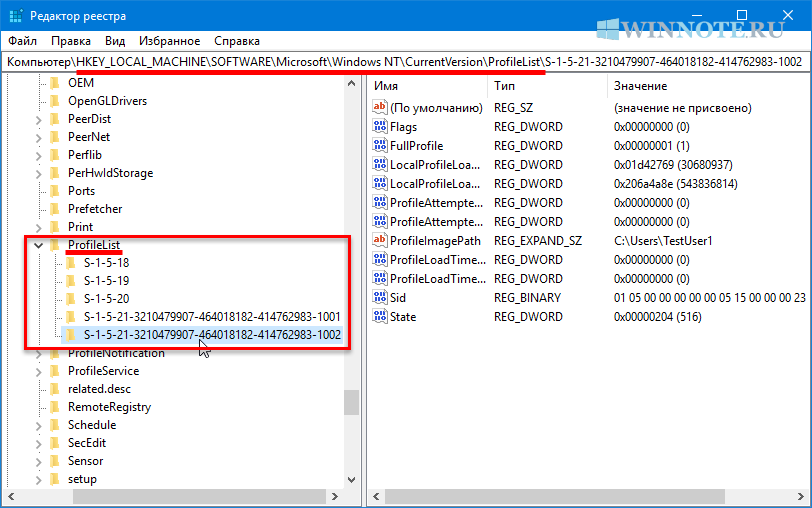This screenshot has height=508, width=812.
Task: Click the 0x01d42769 (30680937) data cell
Action: click(x=673, y=165)
